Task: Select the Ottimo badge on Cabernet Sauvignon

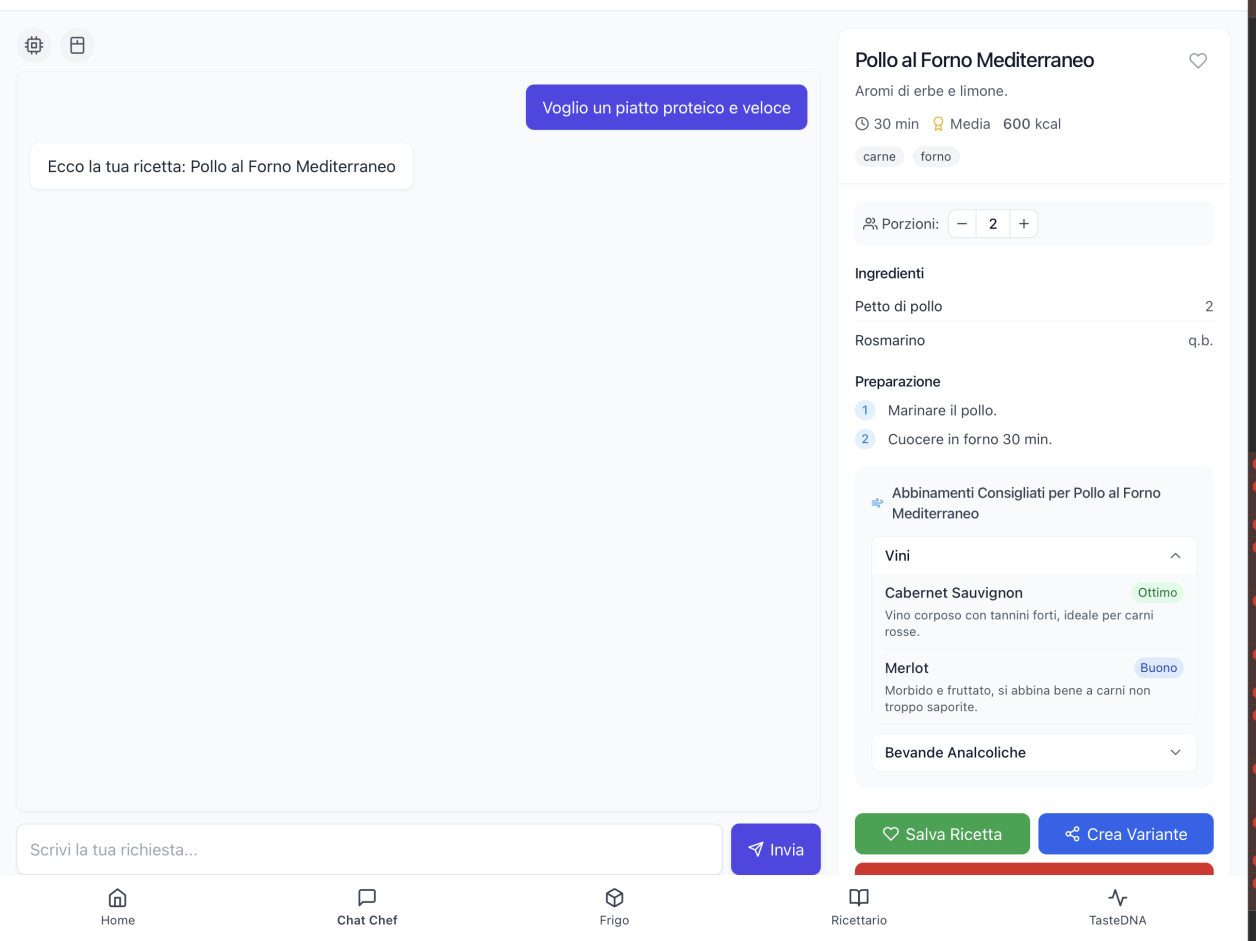Action: click(1157, 592)
